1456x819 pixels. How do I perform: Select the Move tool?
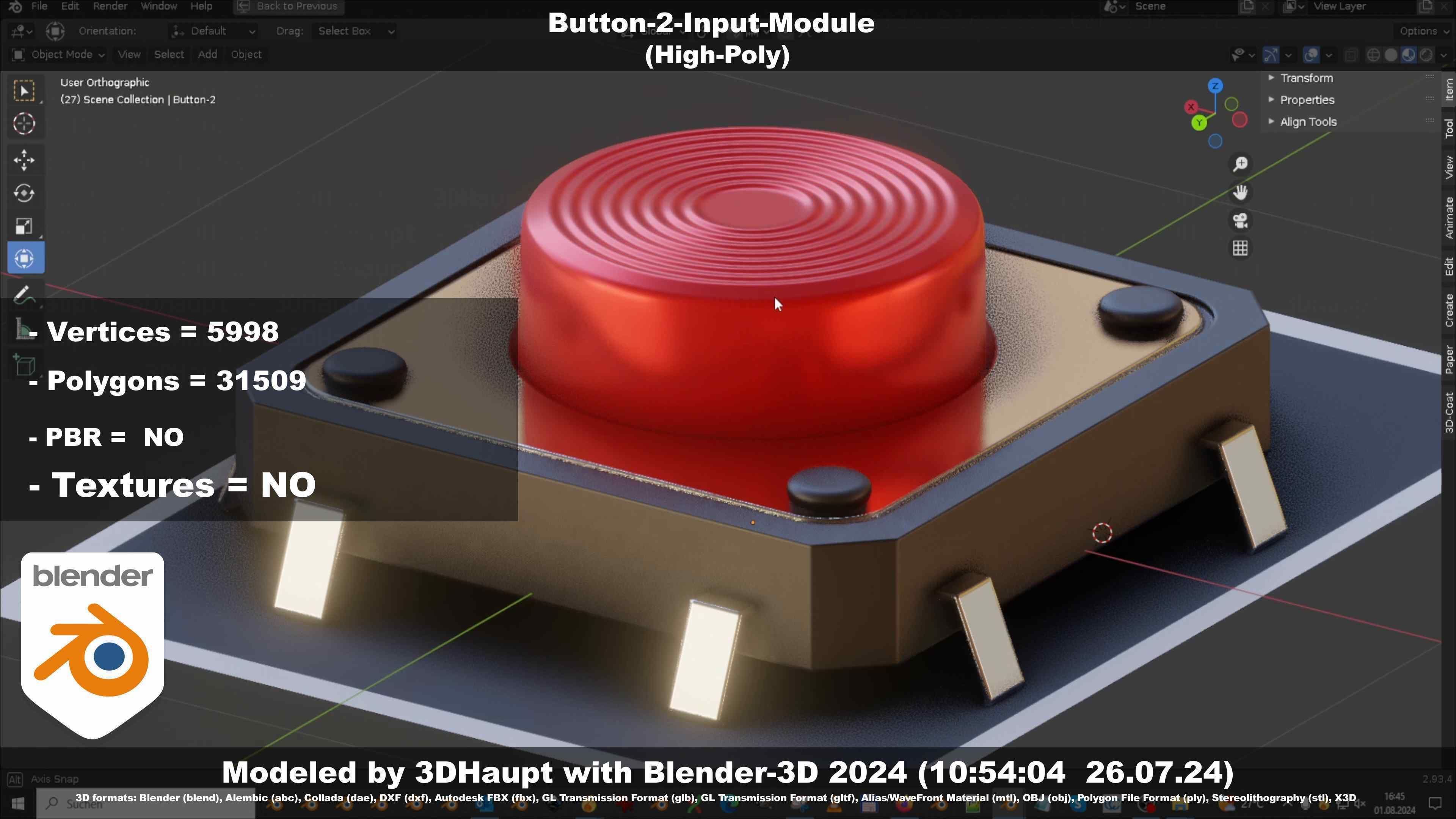coord(24,160)
